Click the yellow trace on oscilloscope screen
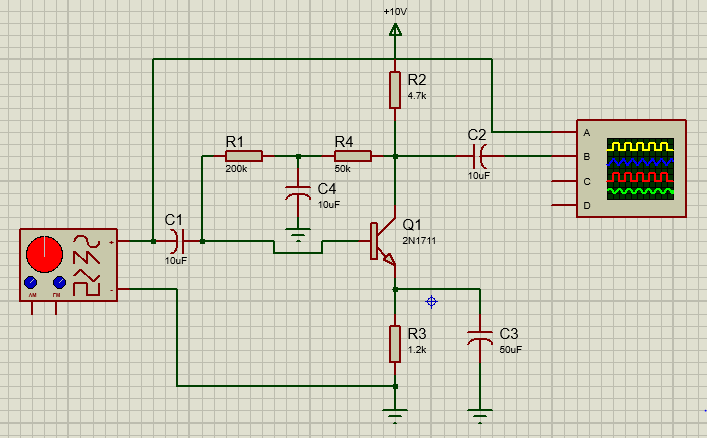The width and height of the screenshot is (707, 438). pos(640,146)
